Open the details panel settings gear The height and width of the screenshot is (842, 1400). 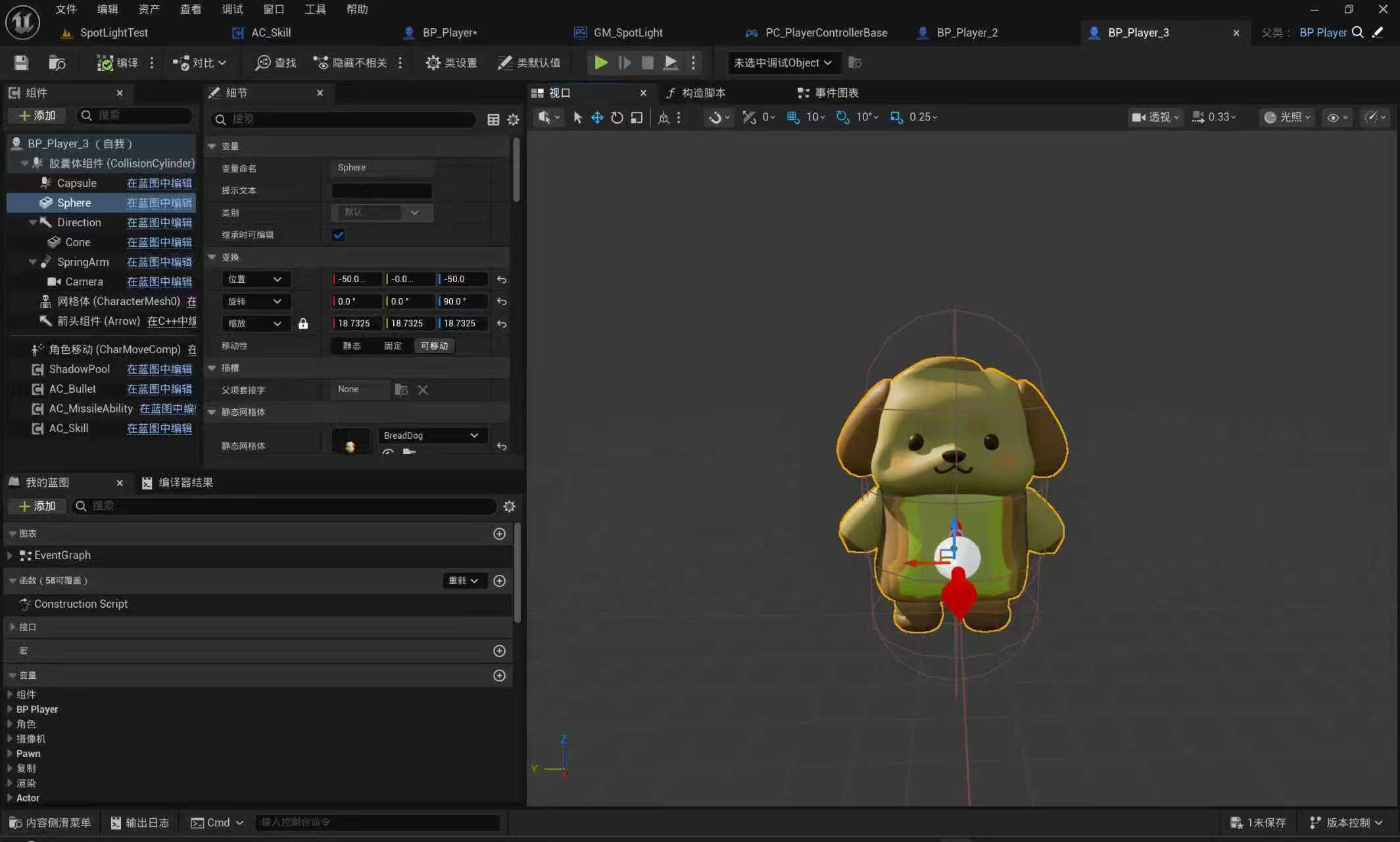tap(513, 119)
